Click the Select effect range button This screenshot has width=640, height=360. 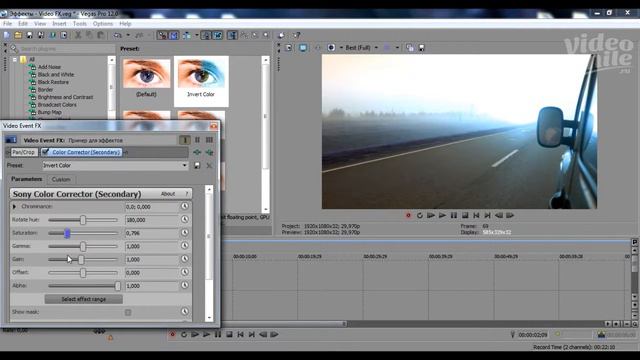[x=84, y=299]
